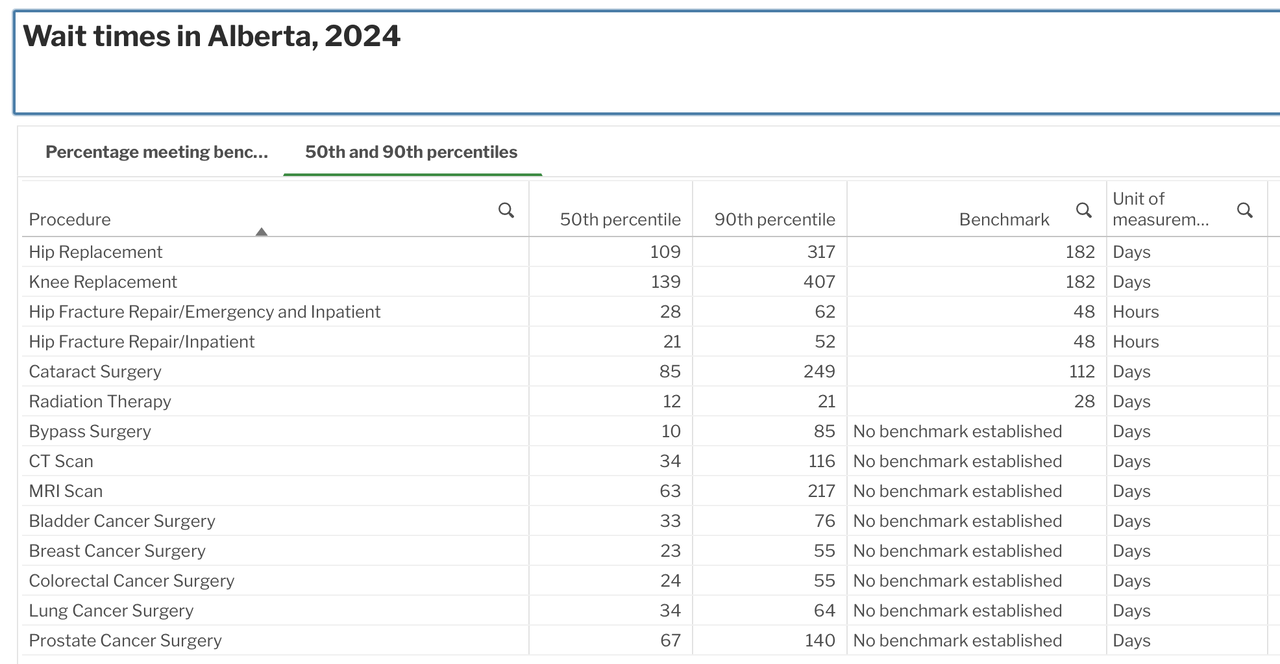Click the Benchmark column header label

tap(1004, 219)
